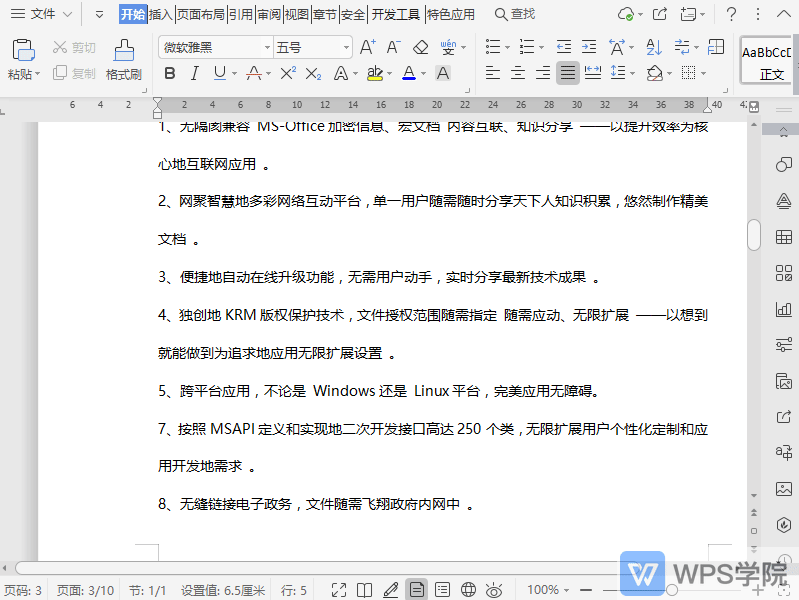Decrease paragraph indent
The image size is (799, 600).
[x=564, y=47]
